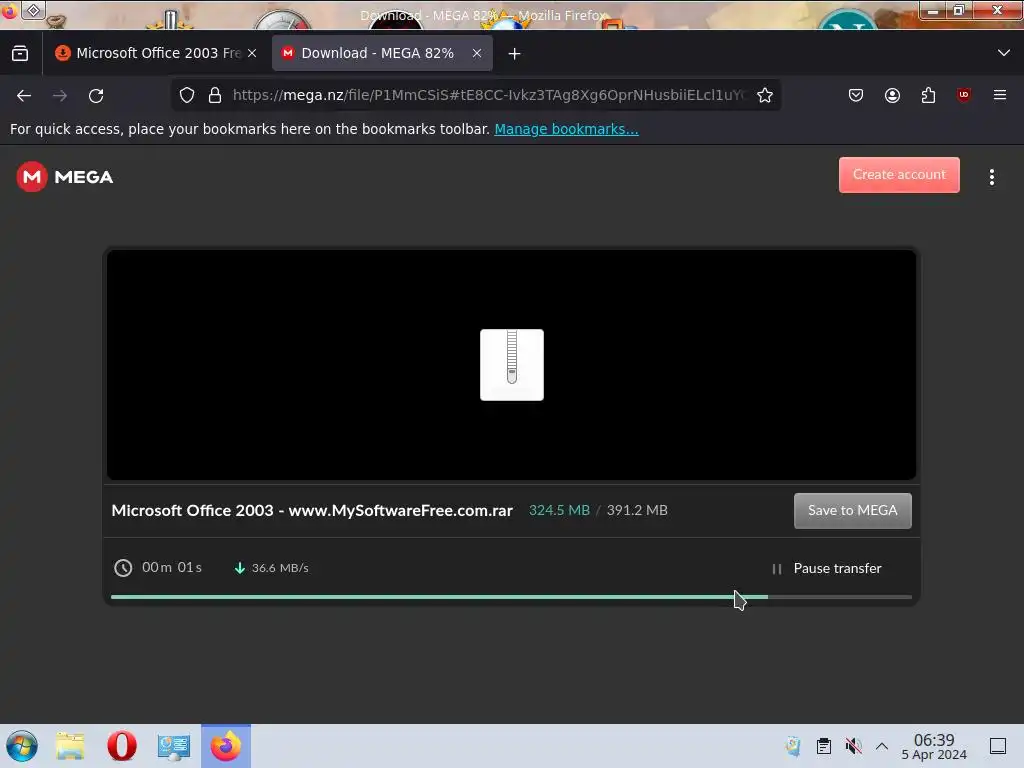Close the Download - MEGA tab

pos(477,54)
